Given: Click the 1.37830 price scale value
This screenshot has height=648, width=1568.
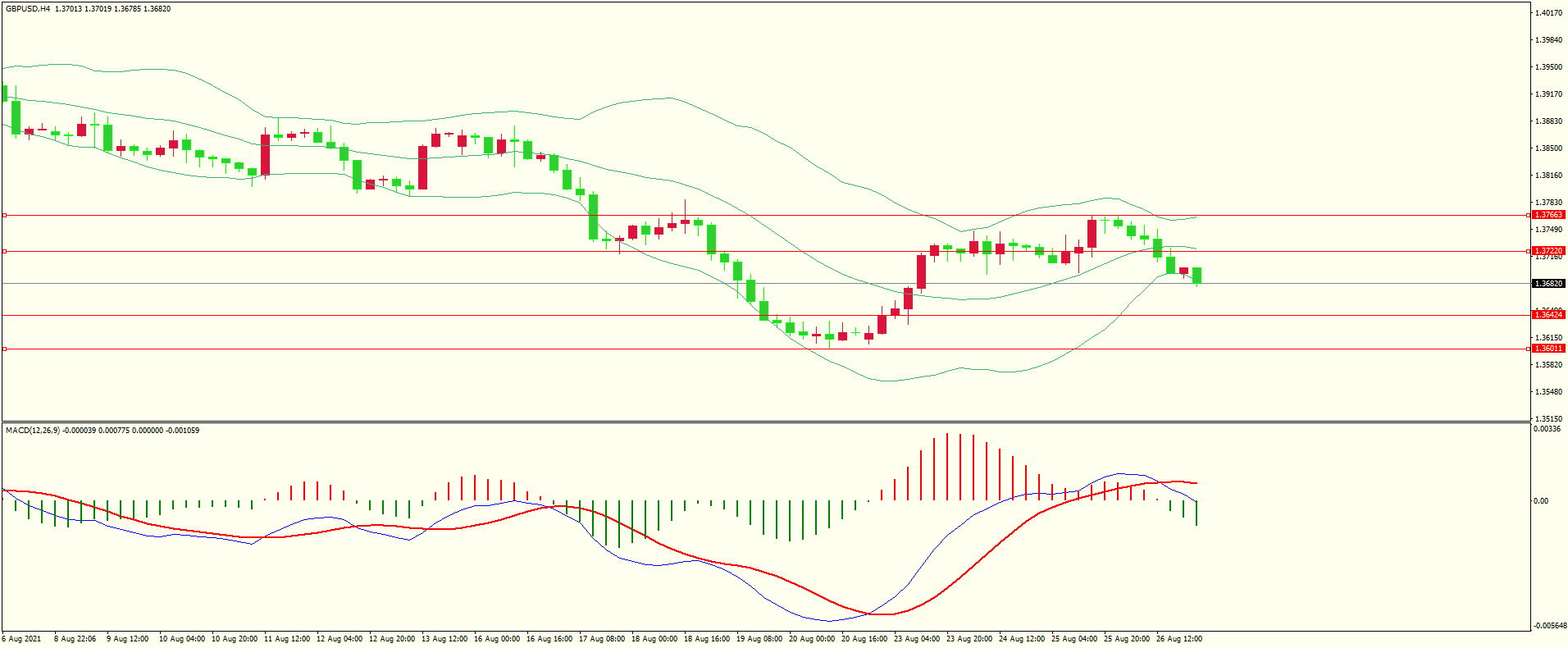Looking at the screenshot, I should 1548,203.
